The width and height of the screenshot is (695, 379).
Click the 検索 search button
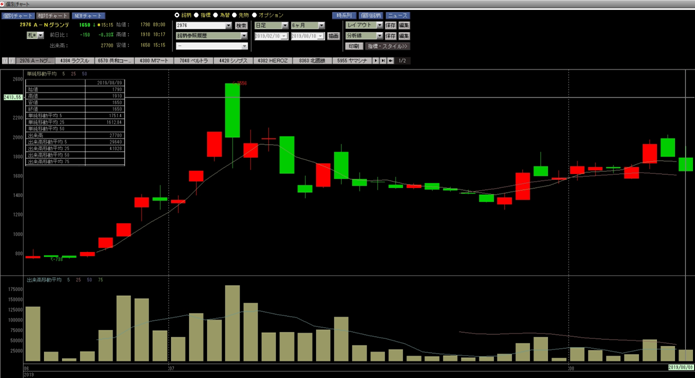pos(241,26)
